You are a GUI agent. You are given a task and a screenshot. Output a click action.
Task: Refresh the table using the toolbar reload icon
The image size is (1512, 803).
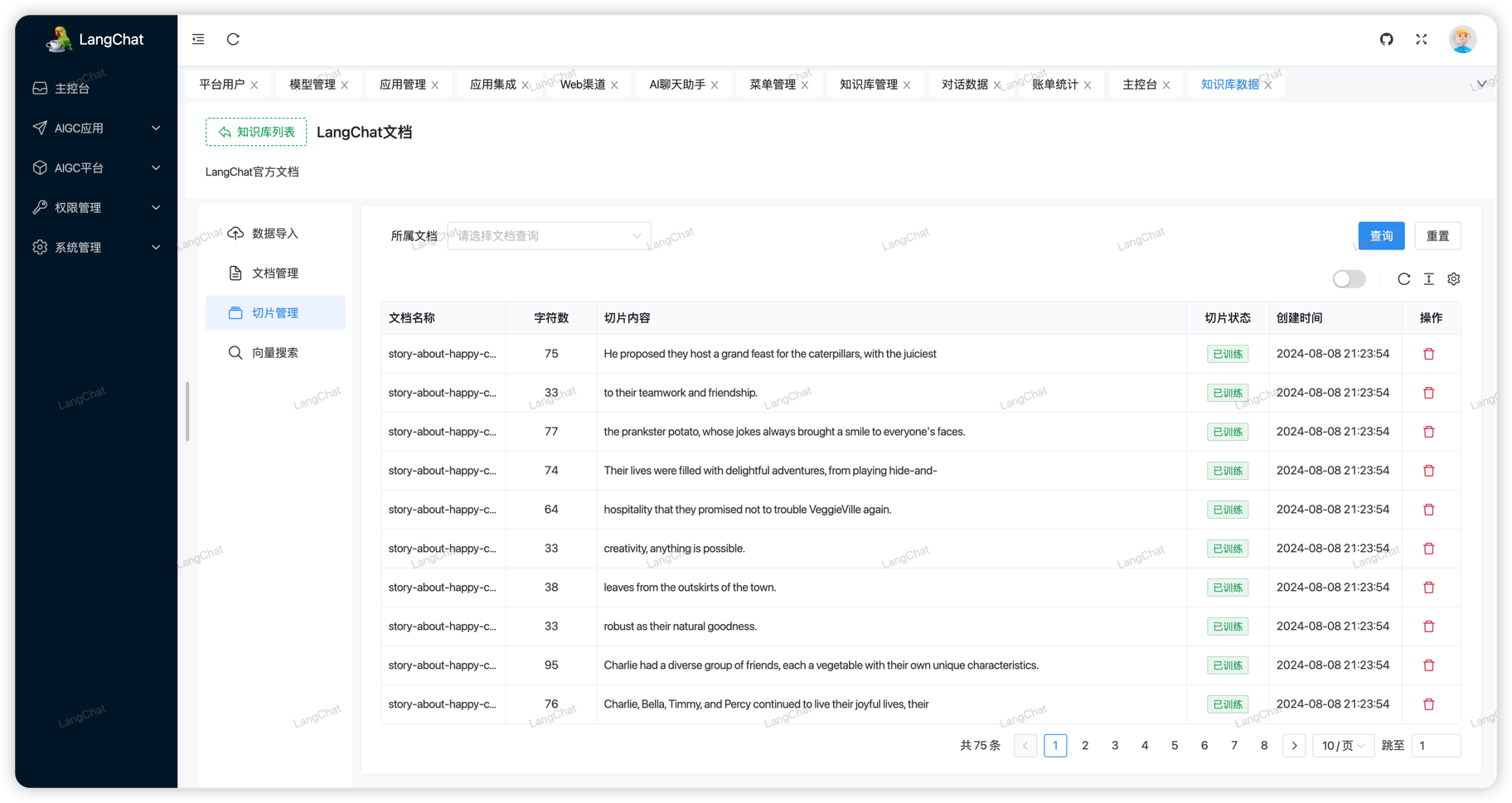[1403, 279]
